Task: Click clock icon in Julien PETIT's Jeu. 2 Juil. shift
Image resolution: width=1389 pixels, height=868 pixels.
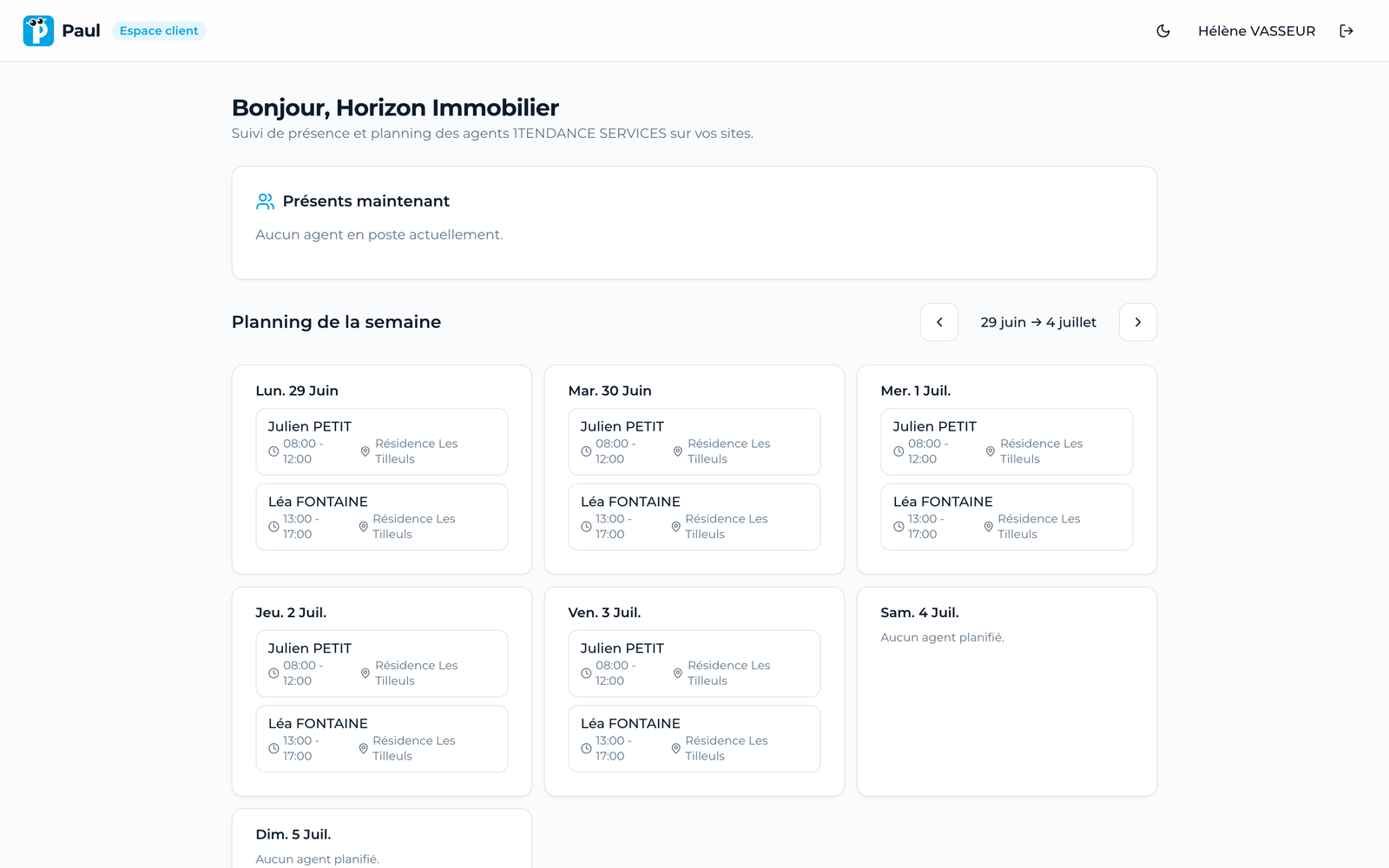Action: point(273,674)
